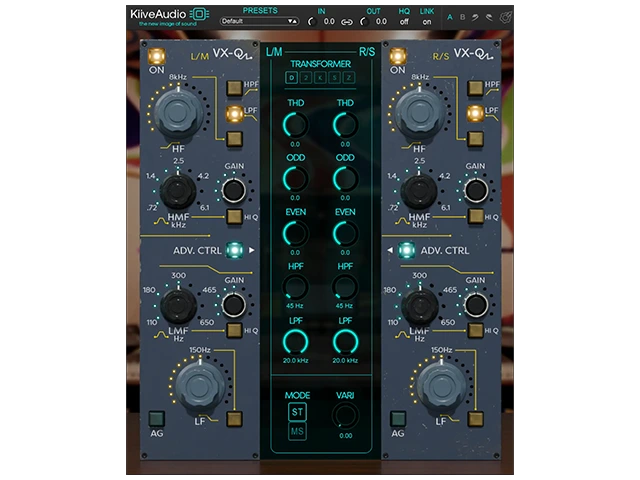The height and width of the screenshot is (480, 640).
Task: Click the R/S HMF frequency knob
Action: pos(418,191)
